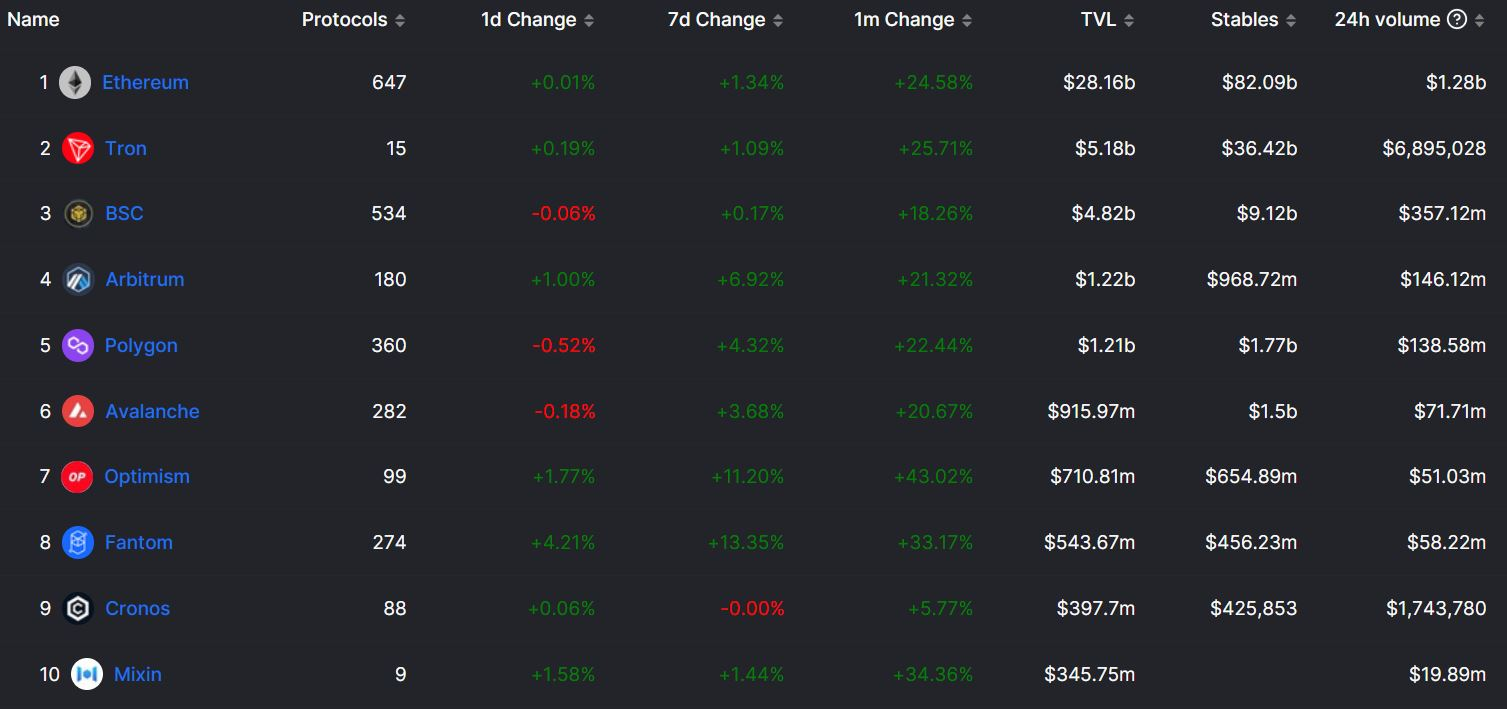Sort table by Protocols column
Screen dimensions: 1507x709
(x=400, y=21)
